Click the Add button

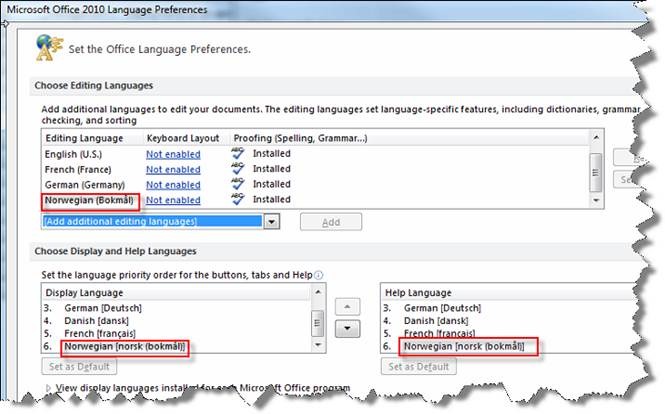(331, 222)
